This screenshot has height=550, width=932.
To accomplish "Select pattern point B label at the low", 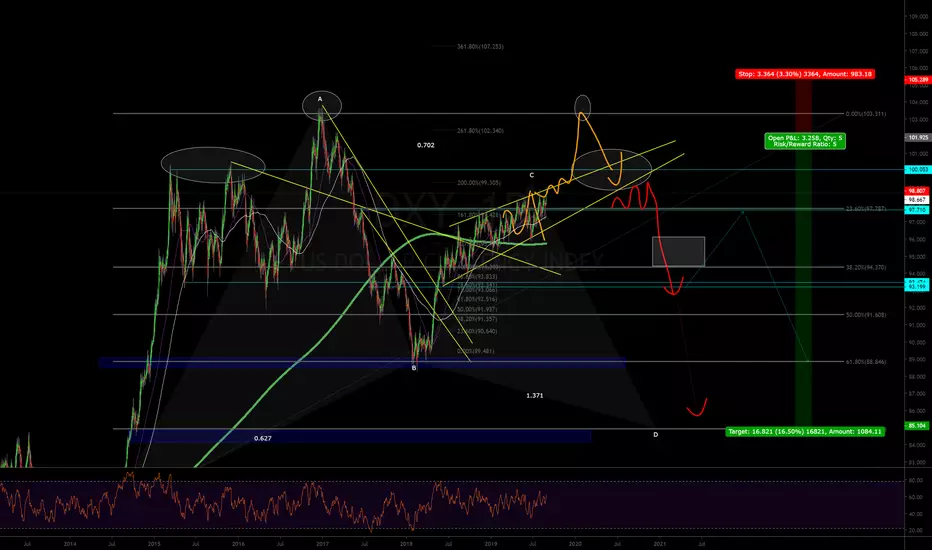I will pos(414,368).
